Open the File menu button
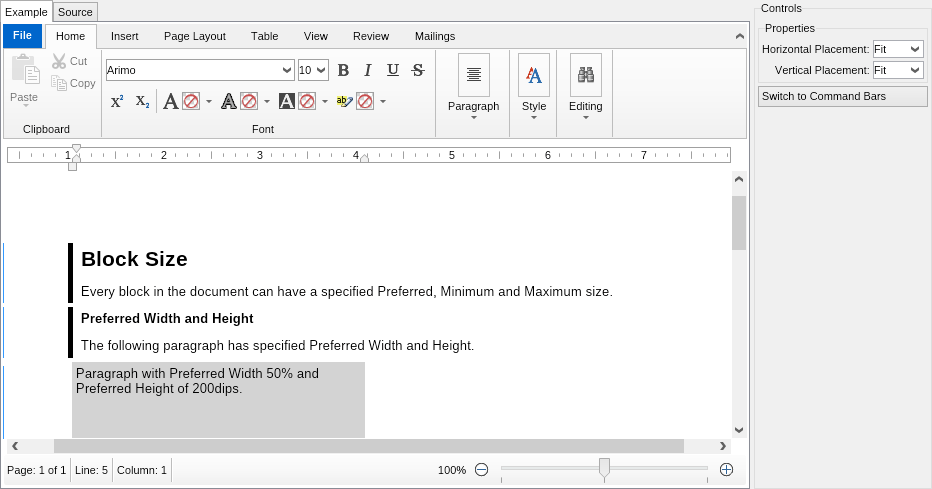Screen dimensions: 932x489 (22, 36)
